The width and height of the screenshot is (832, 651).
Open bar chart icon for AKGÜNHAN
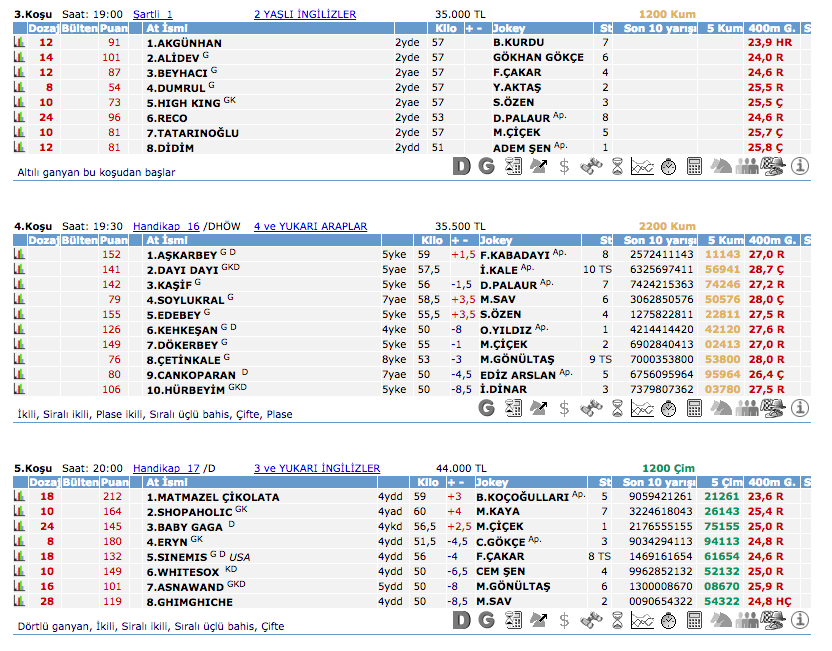19,43
